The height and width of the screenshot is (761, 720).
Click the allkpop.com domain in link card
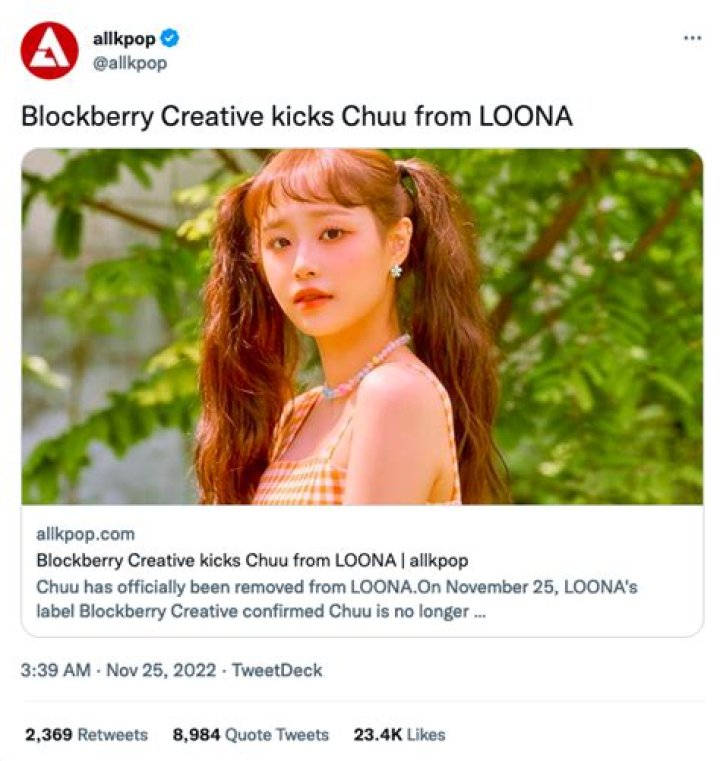(x=85, y=534)
